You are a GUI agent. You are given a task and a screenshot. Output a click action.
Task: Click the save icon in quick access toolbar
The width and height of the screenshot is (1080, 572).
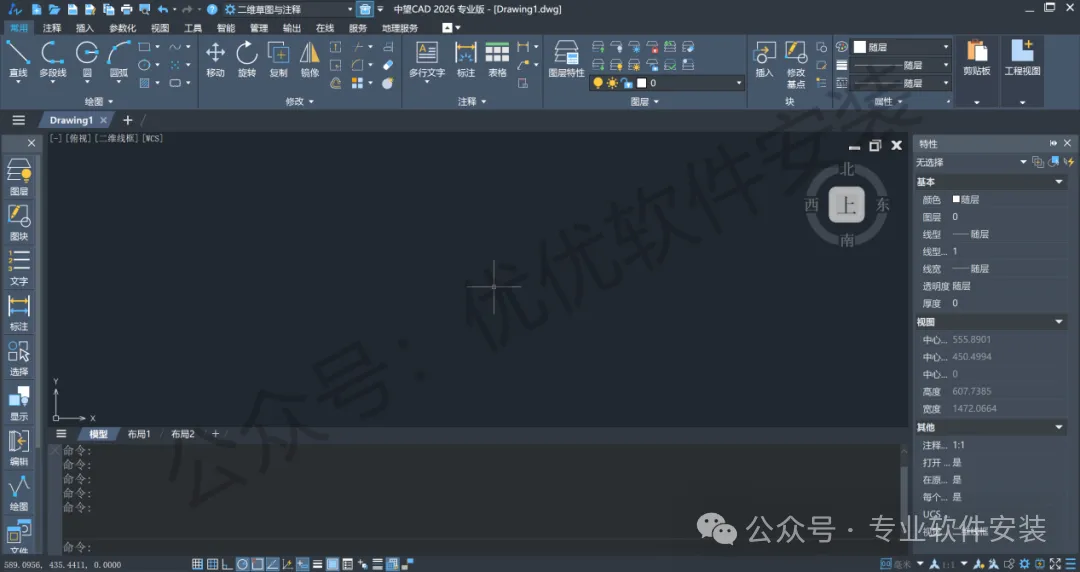tap(72, 10)
